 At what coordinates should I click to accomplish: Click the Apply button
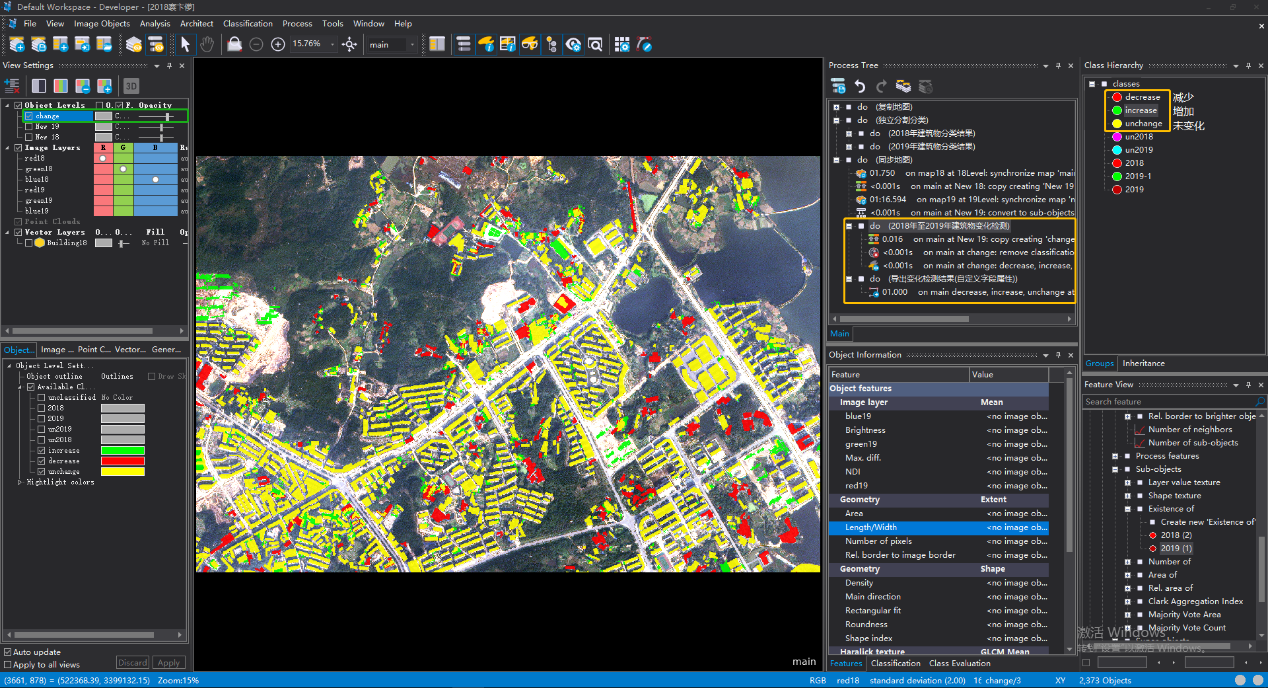pyautogui.click(x=169, y=663)
